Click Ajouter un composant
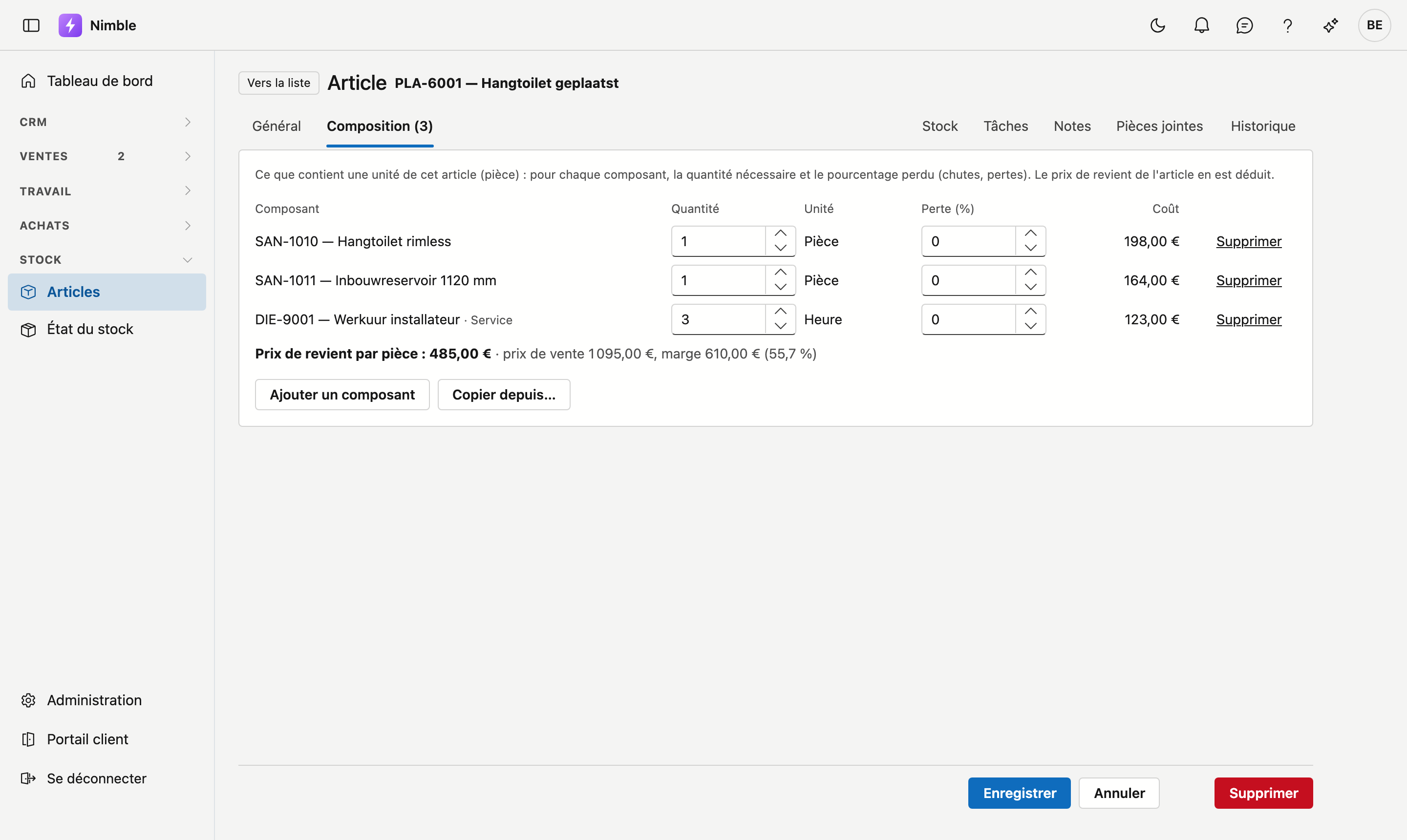The image size is (1407, 840). [x=342, y=395]
